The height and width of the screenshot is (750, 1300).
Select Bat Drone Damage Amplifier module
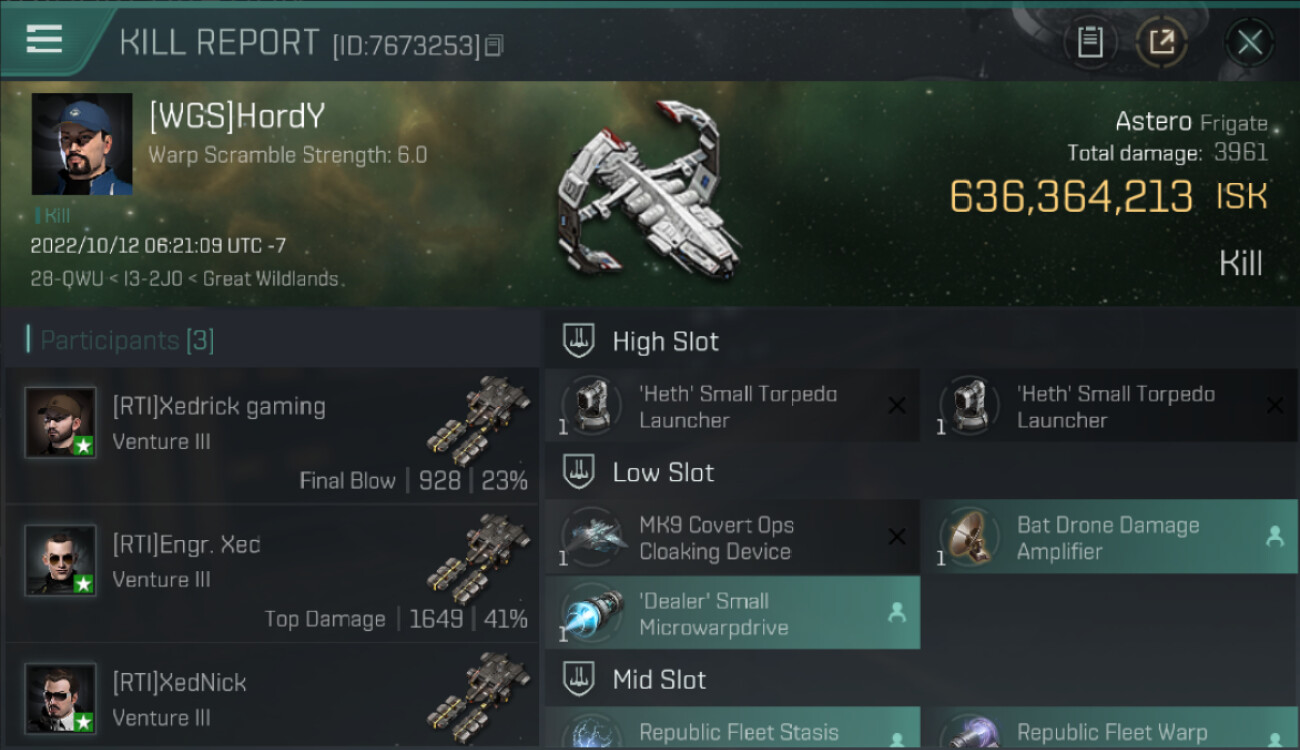coord(1109,538)
